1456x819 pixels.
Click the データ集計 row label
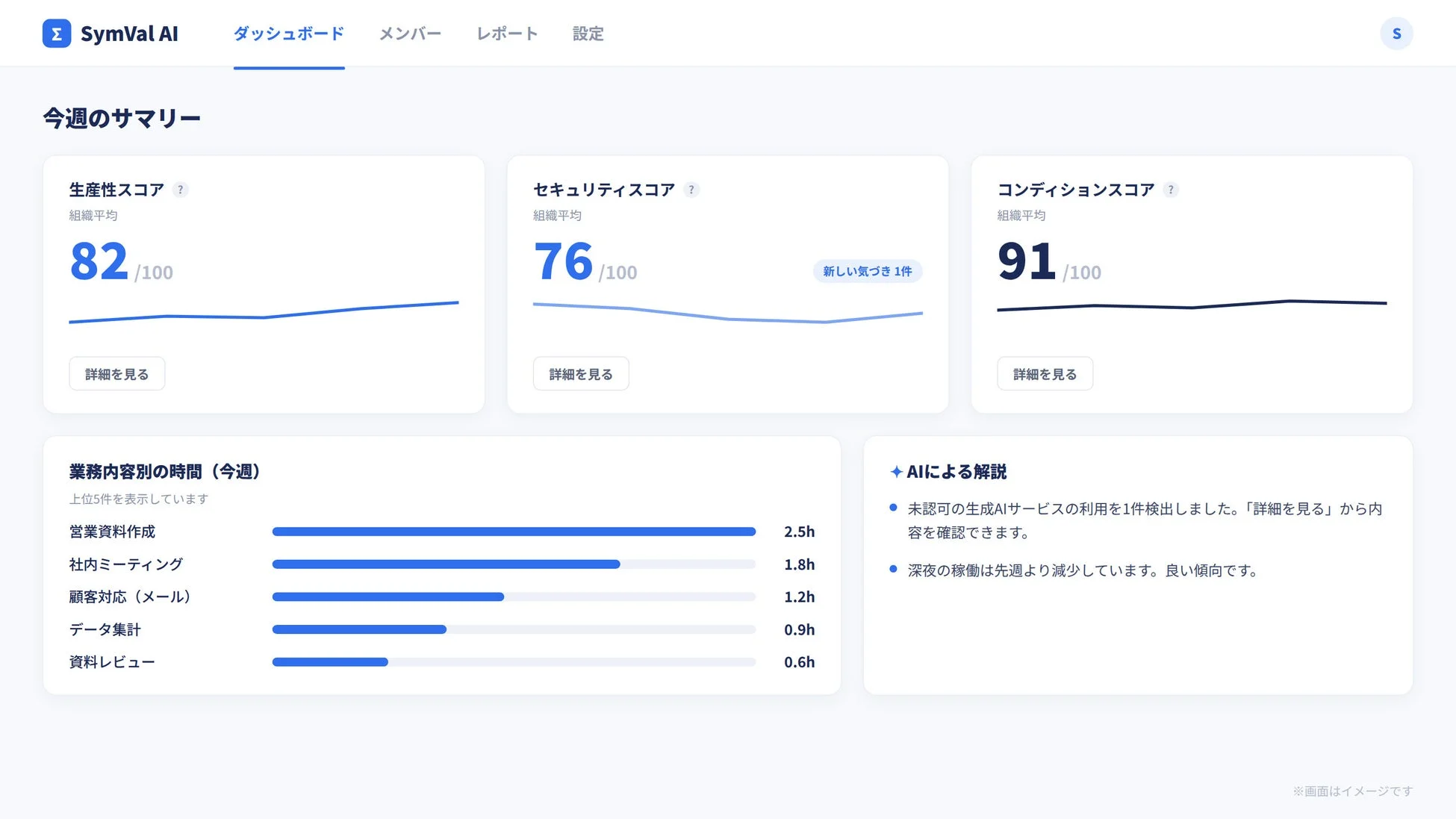(105, 629)
